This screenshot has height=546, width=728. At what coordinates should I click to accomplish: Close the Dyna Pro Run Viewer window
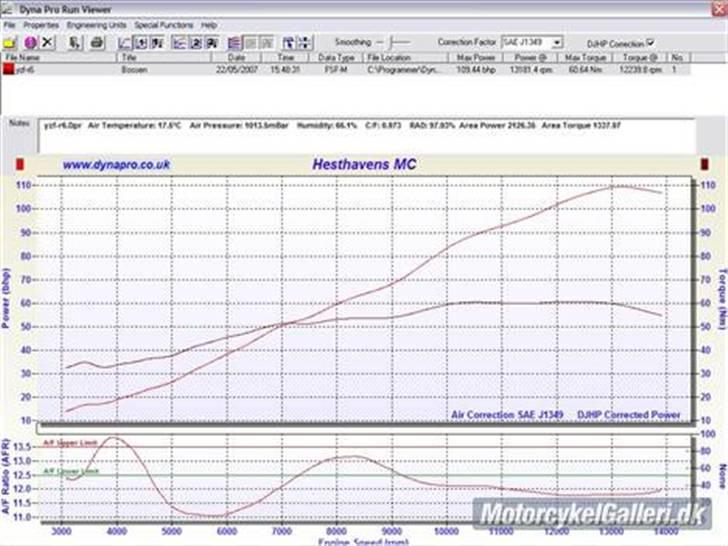click(x=720, y=8)
